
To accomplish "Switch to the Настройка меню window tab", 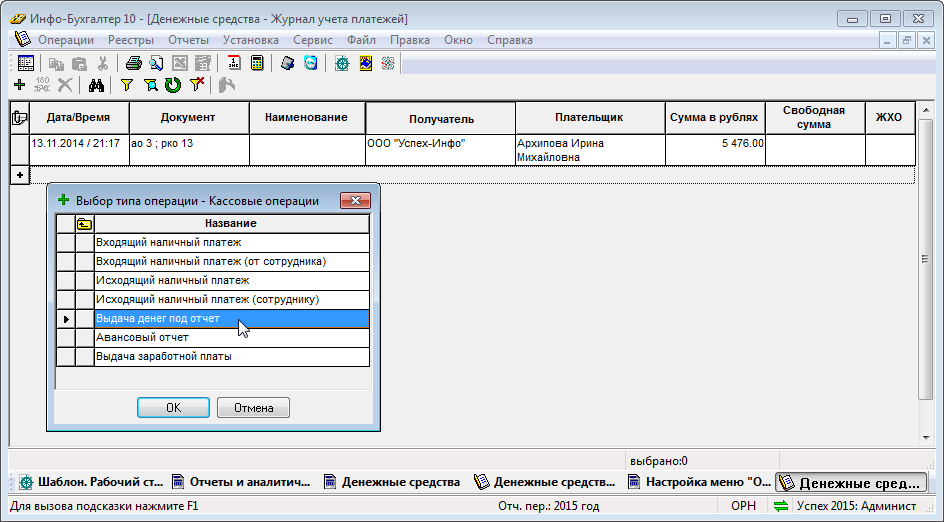I will pos(699,482).
